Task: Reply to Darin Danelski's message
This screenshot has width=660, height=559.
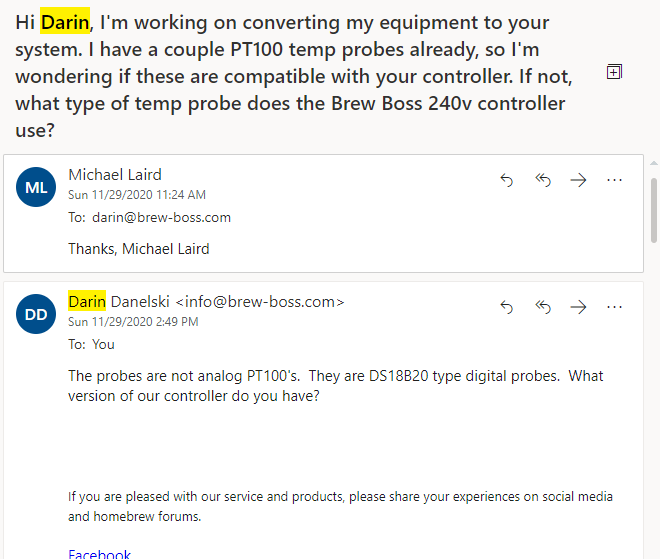Action: tap(506, 307)
